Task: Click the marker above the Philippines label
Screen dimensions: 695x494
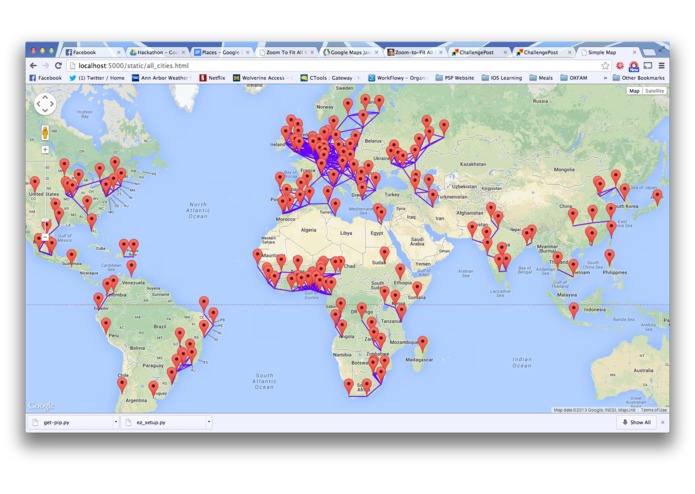Action: coord(609,258)
